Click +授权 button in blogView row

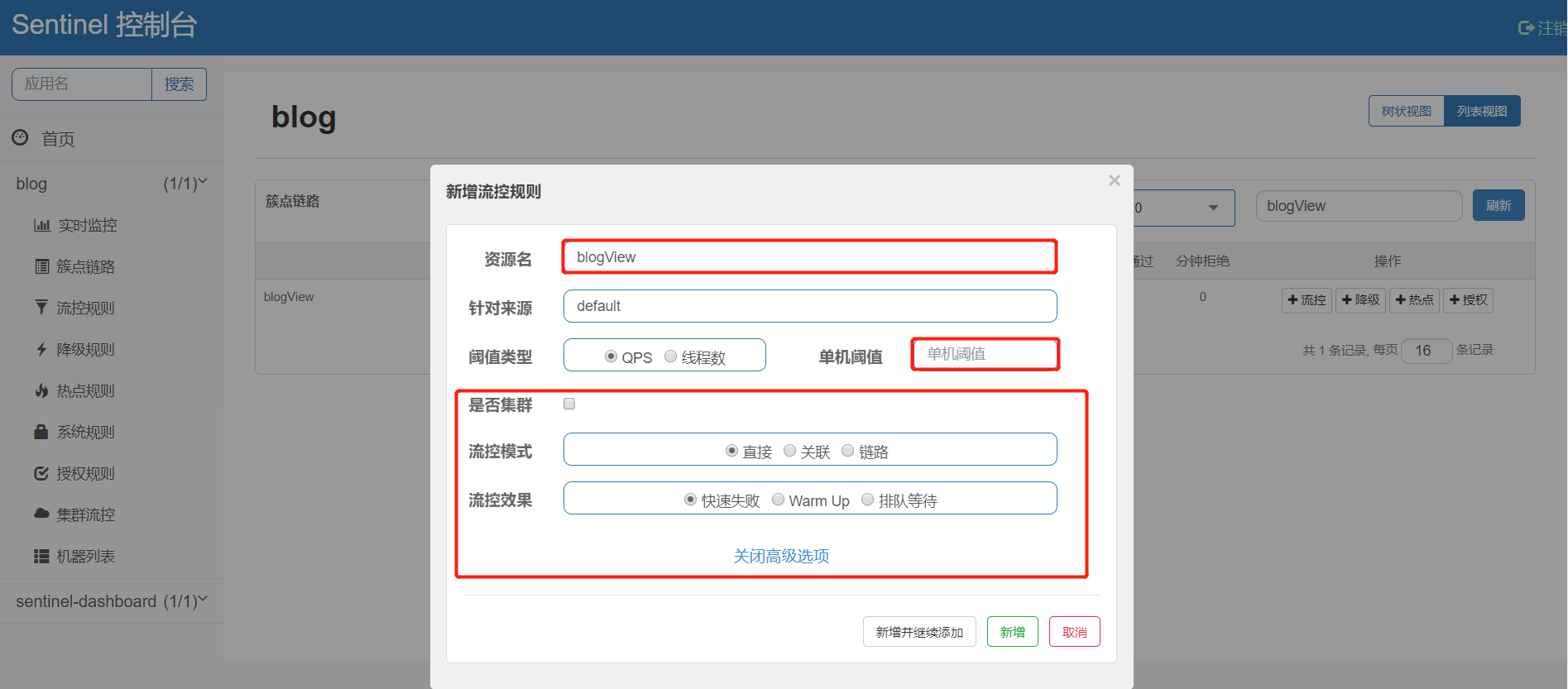pos(1468,299)
